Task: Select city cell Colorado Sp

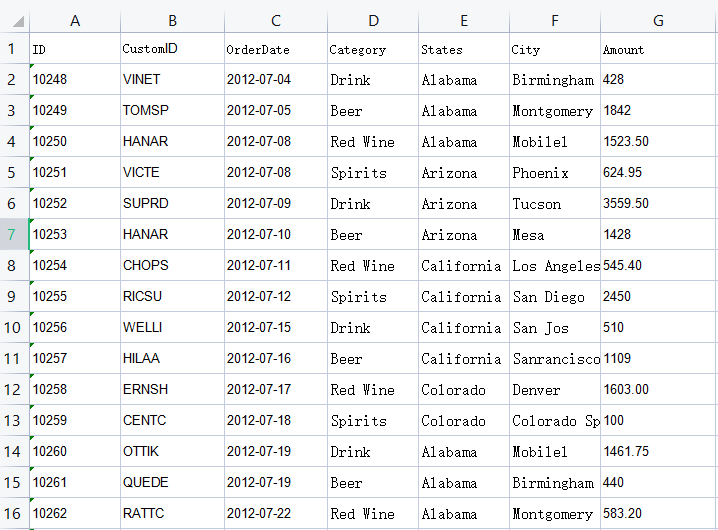Action: [555, 421]
